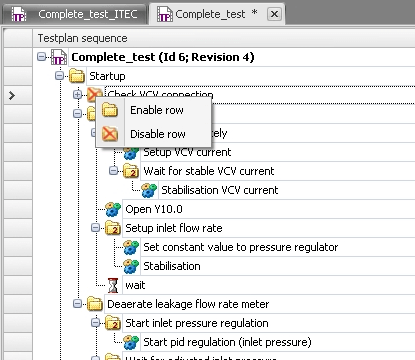Click the Start pid regulation gears icon

pos(131,342)
